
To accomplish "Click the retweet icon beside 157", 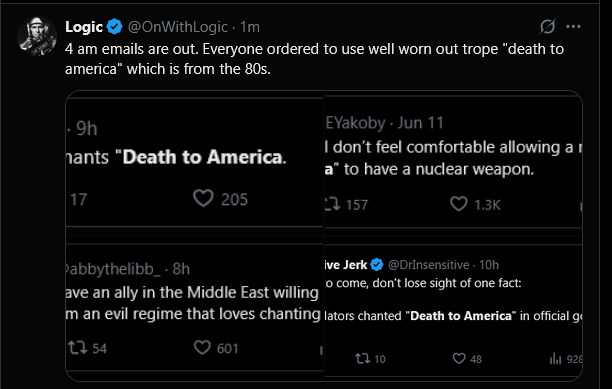I will click(x=332, y=204).
